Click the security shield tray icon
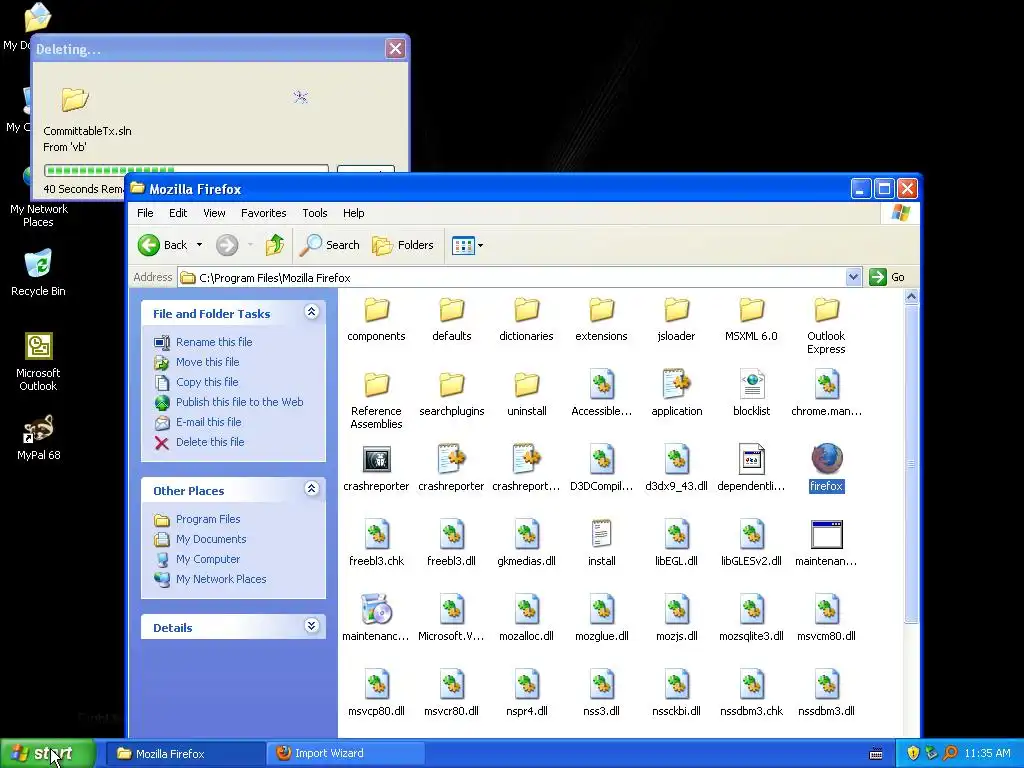The image size is (1024, 768). [x=913, y=753]
